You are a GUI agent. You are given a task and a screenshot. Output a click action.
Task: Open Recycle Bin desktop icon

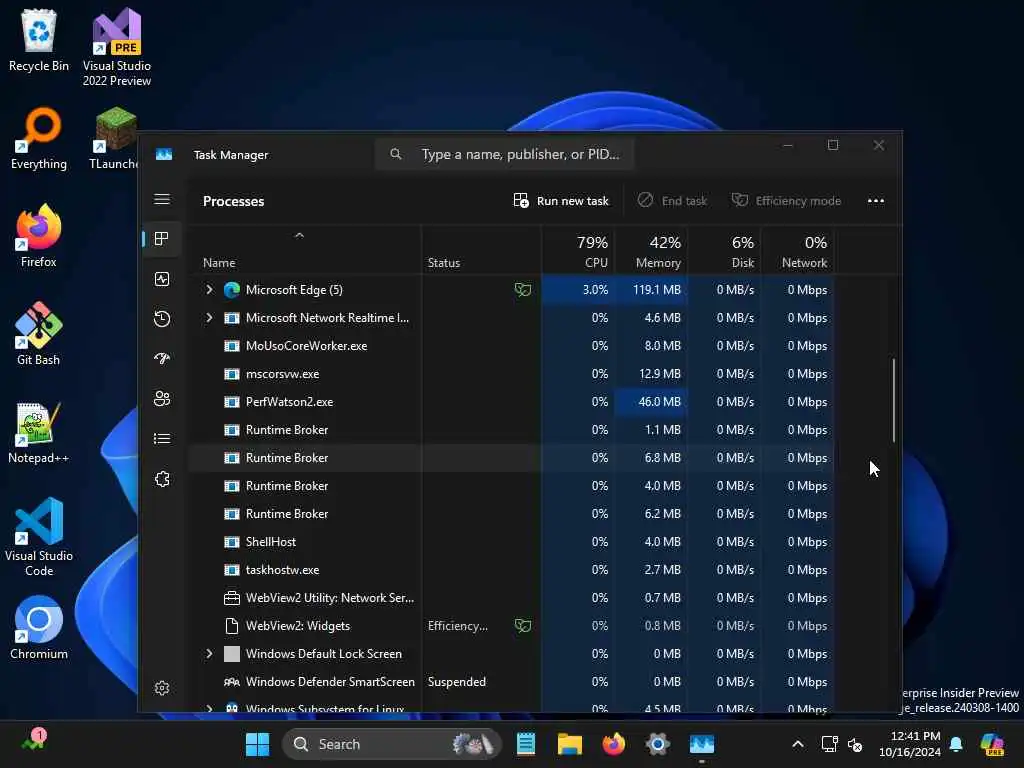tap(39, 40)
